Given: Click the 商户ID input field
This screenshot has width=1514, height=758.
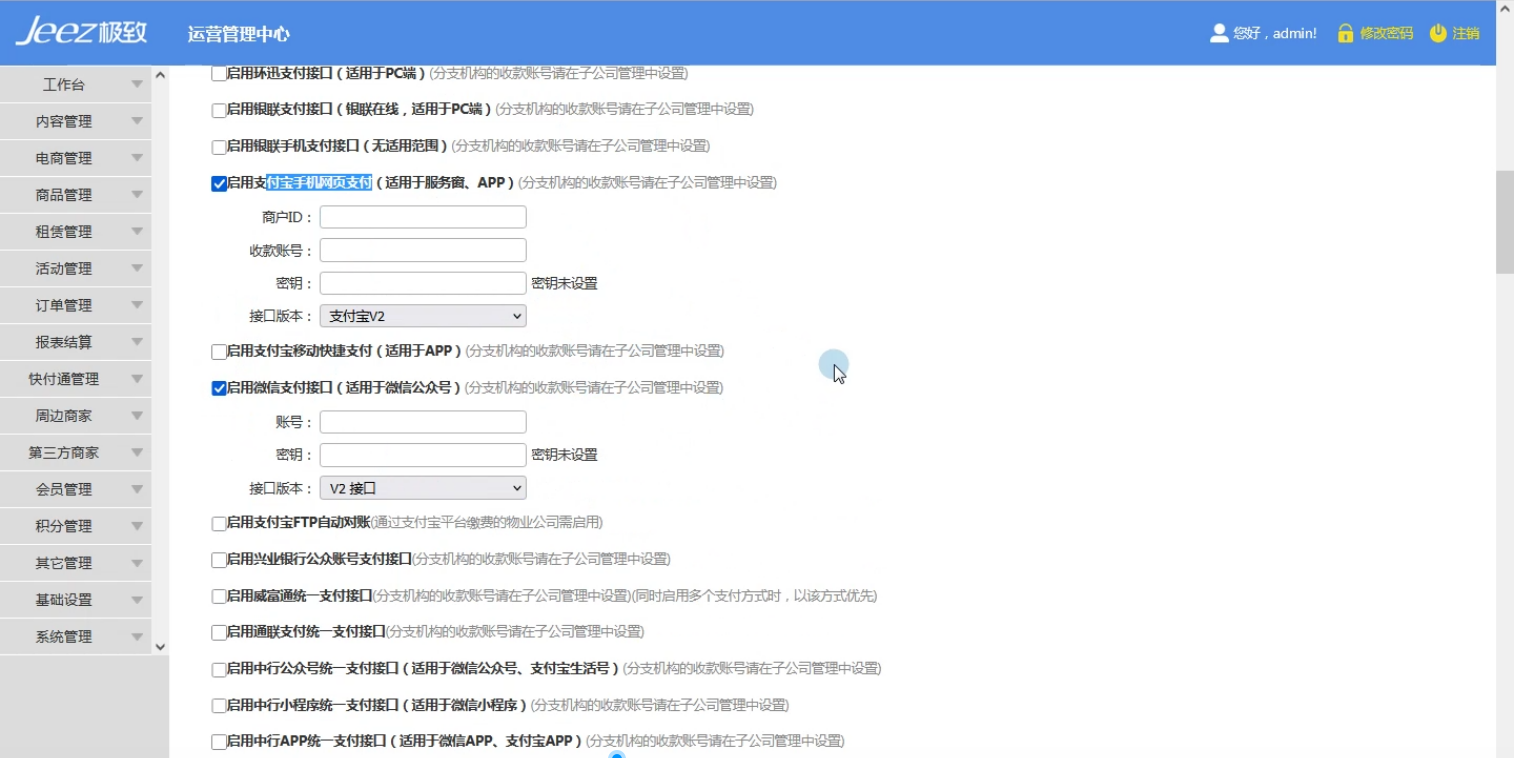Looking at the screenshot, I should click(423, 217).
